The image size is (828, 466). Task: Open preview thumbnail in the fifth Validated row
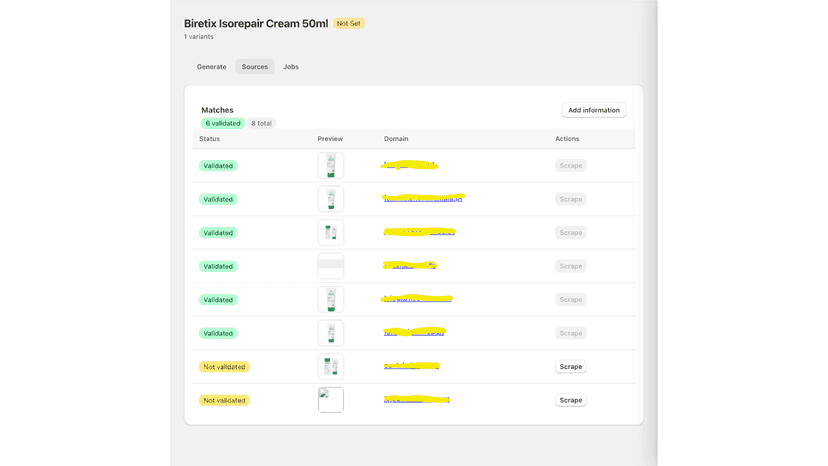coord(331,300)
